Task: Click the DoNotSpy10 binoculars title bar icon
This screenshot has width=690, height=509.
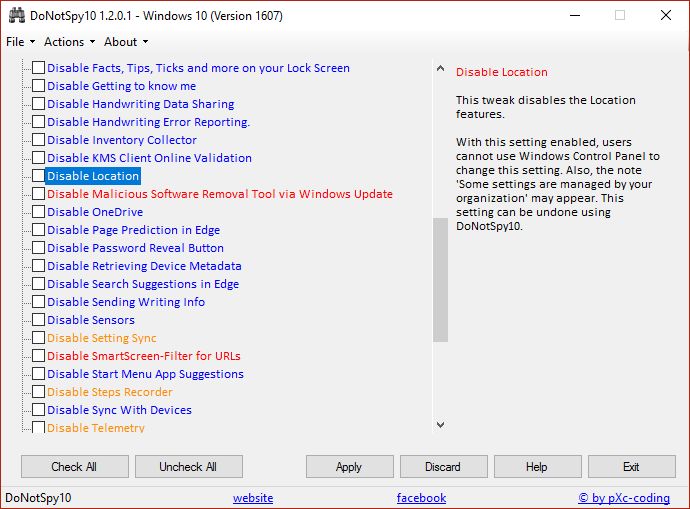Action: 17,15
